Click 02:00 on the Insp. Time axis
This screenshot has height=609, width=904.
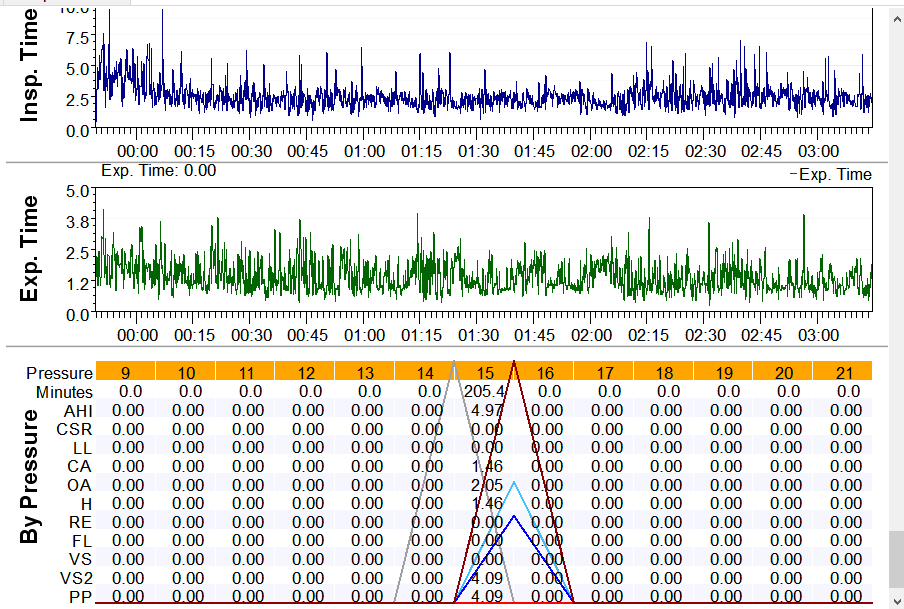point(593,151)
